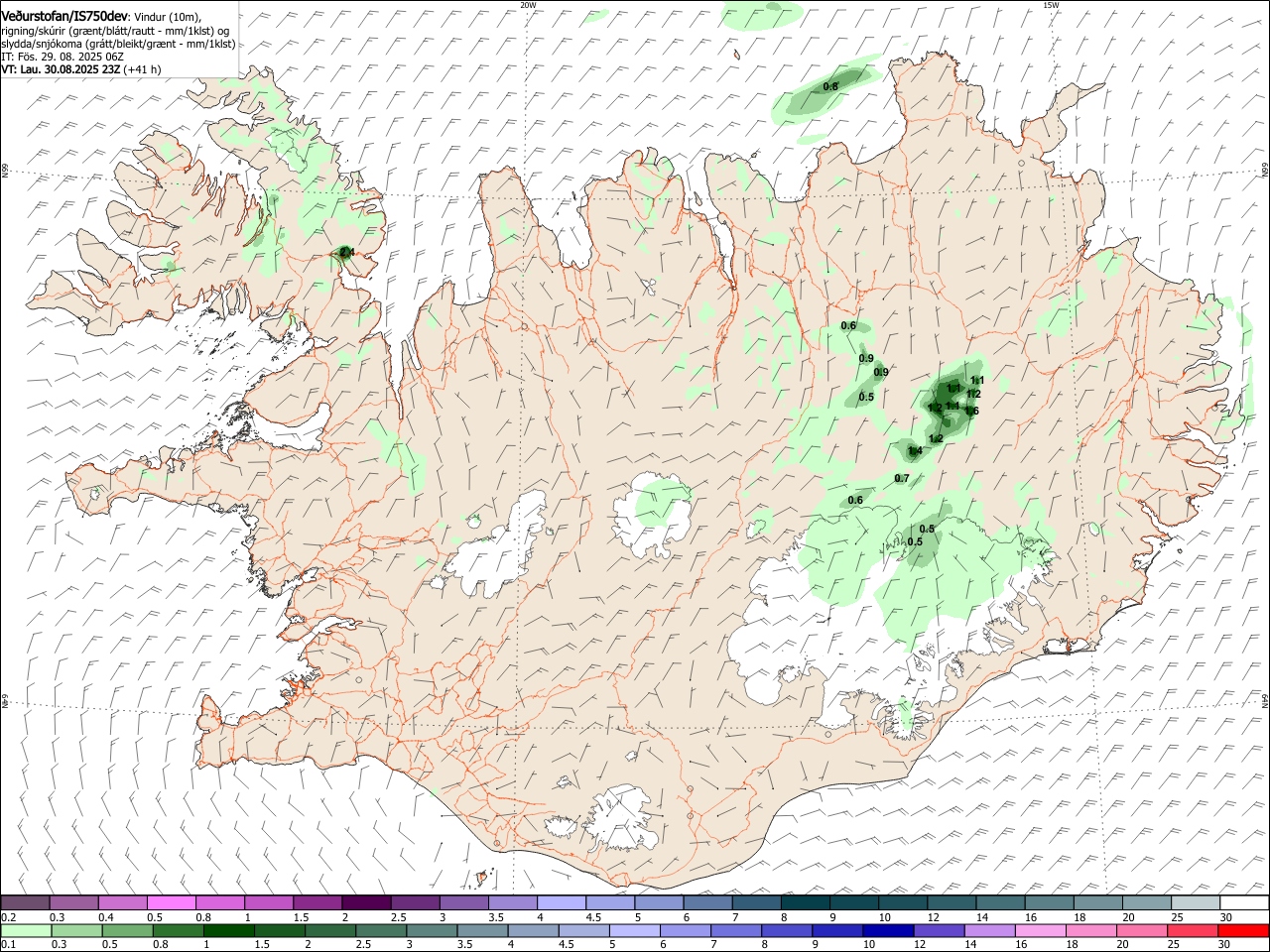The height and width of the screenshot is (952, 1270).
Task: Select the dark teal 8–9 snow swatch
Action: pyautogui.click(x=805, y=903)
